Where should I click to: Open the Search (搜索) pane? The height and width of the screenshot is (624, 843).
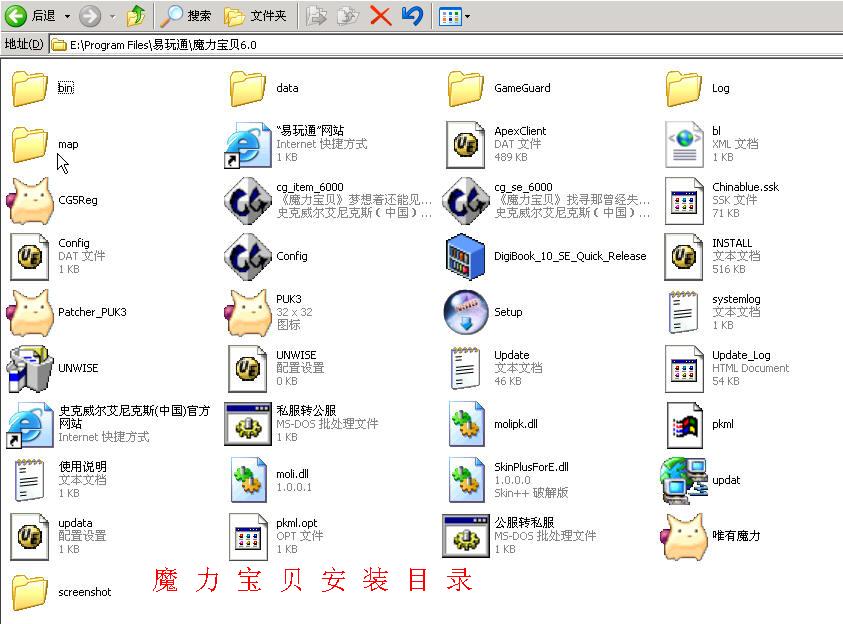(187, 16)
